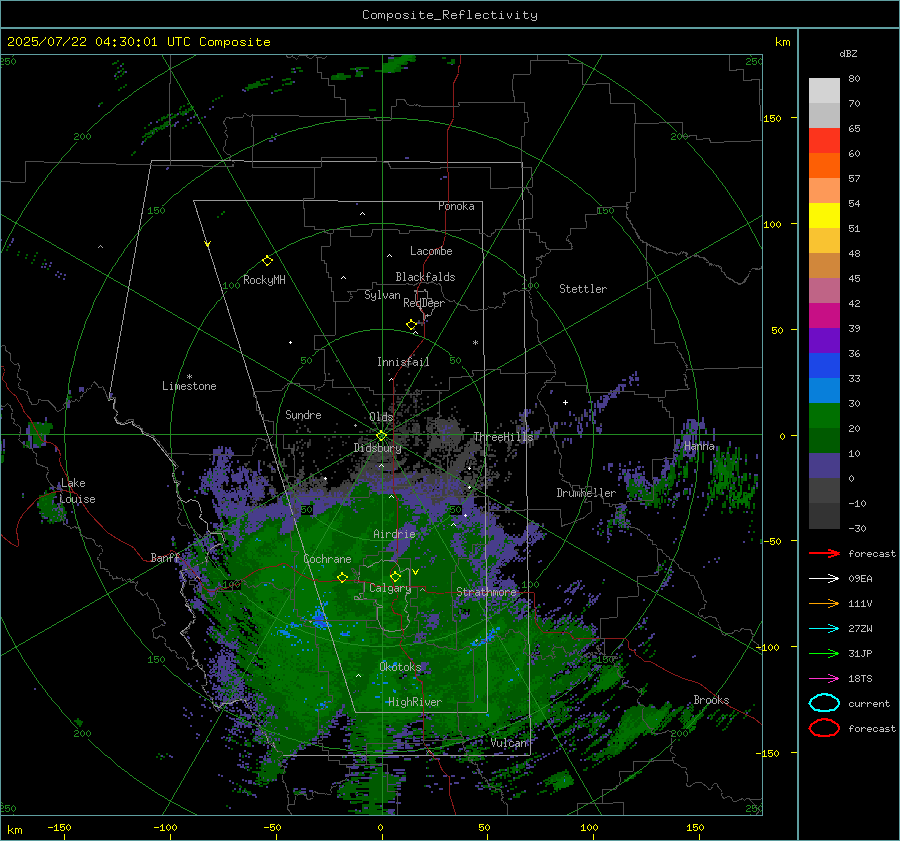This screenshot has width=900, height=841.
Task: Click the yellow diamond at radar center near Olds
Action: pos(381,436)
